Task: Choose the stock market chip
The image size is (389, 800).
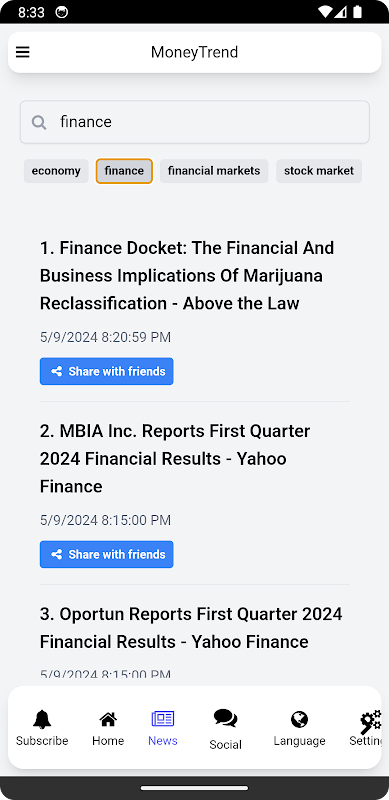Action: (x=319, y=171)
